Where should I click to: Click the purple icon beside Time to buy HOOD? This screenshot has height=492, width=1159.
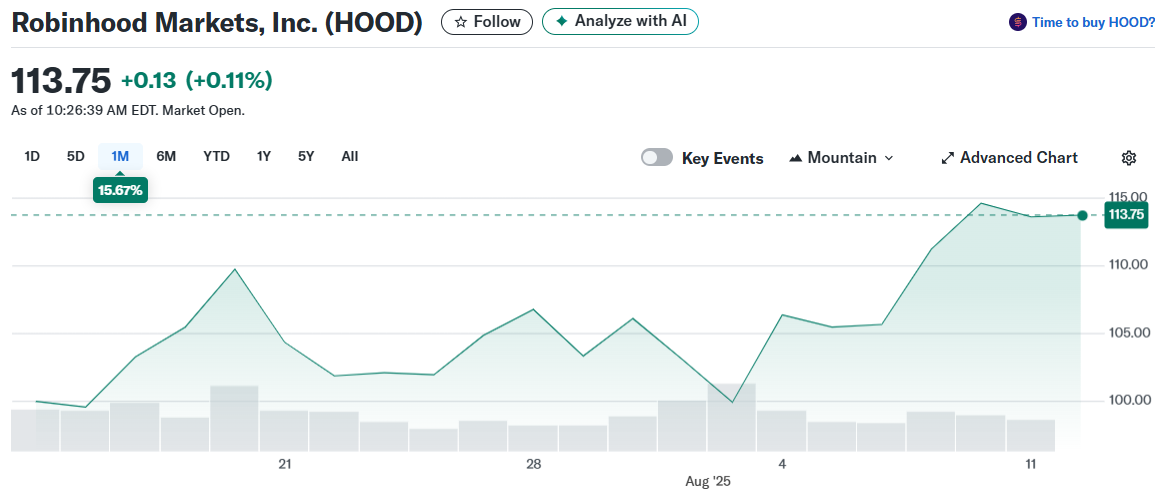1018,22
